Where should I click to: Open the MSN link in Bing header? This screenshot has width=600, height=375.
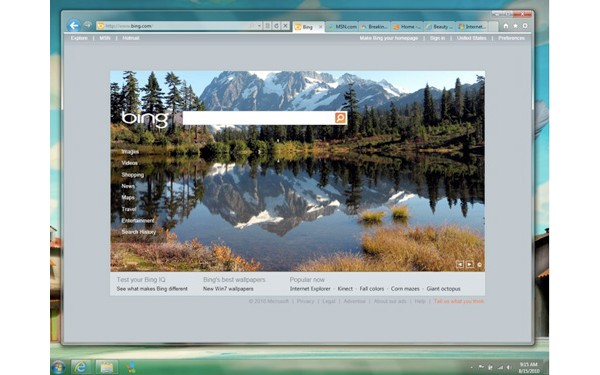(105, 38)
